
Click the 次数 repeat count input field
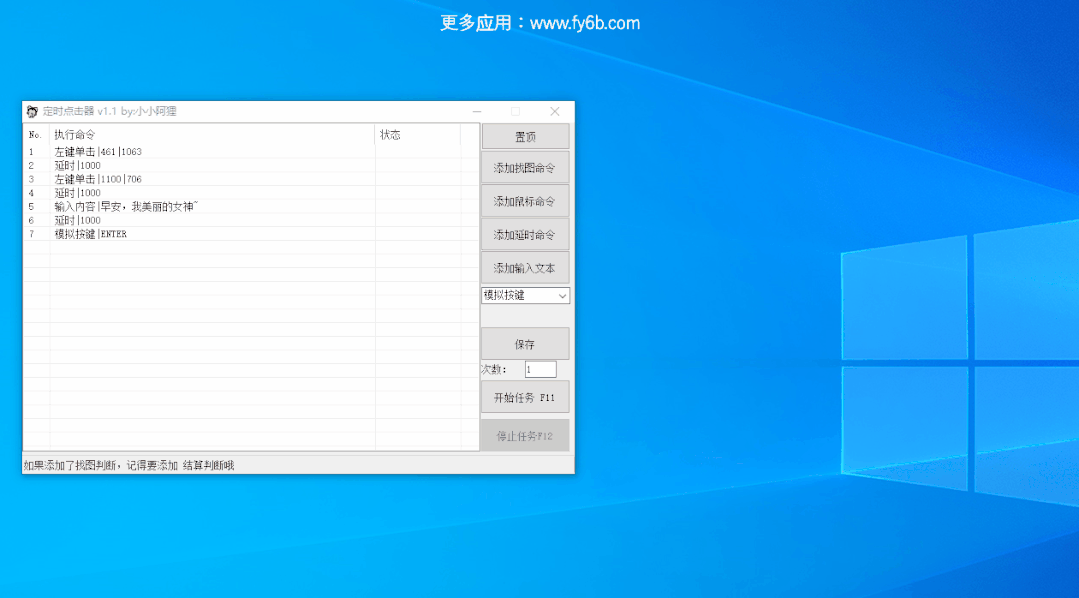click(x=540, y=370)
